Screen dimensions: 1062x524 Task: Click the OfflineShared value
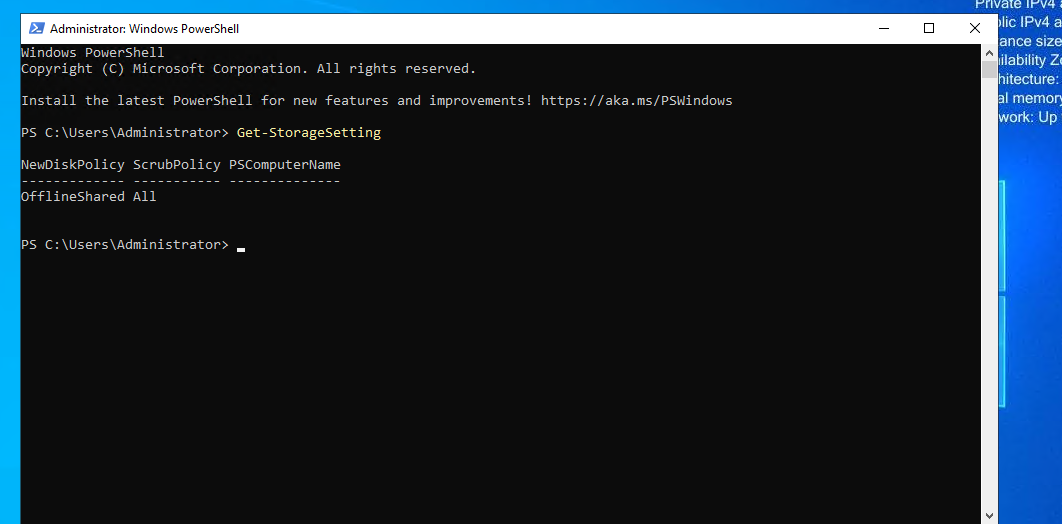click(x=72, y=197)
